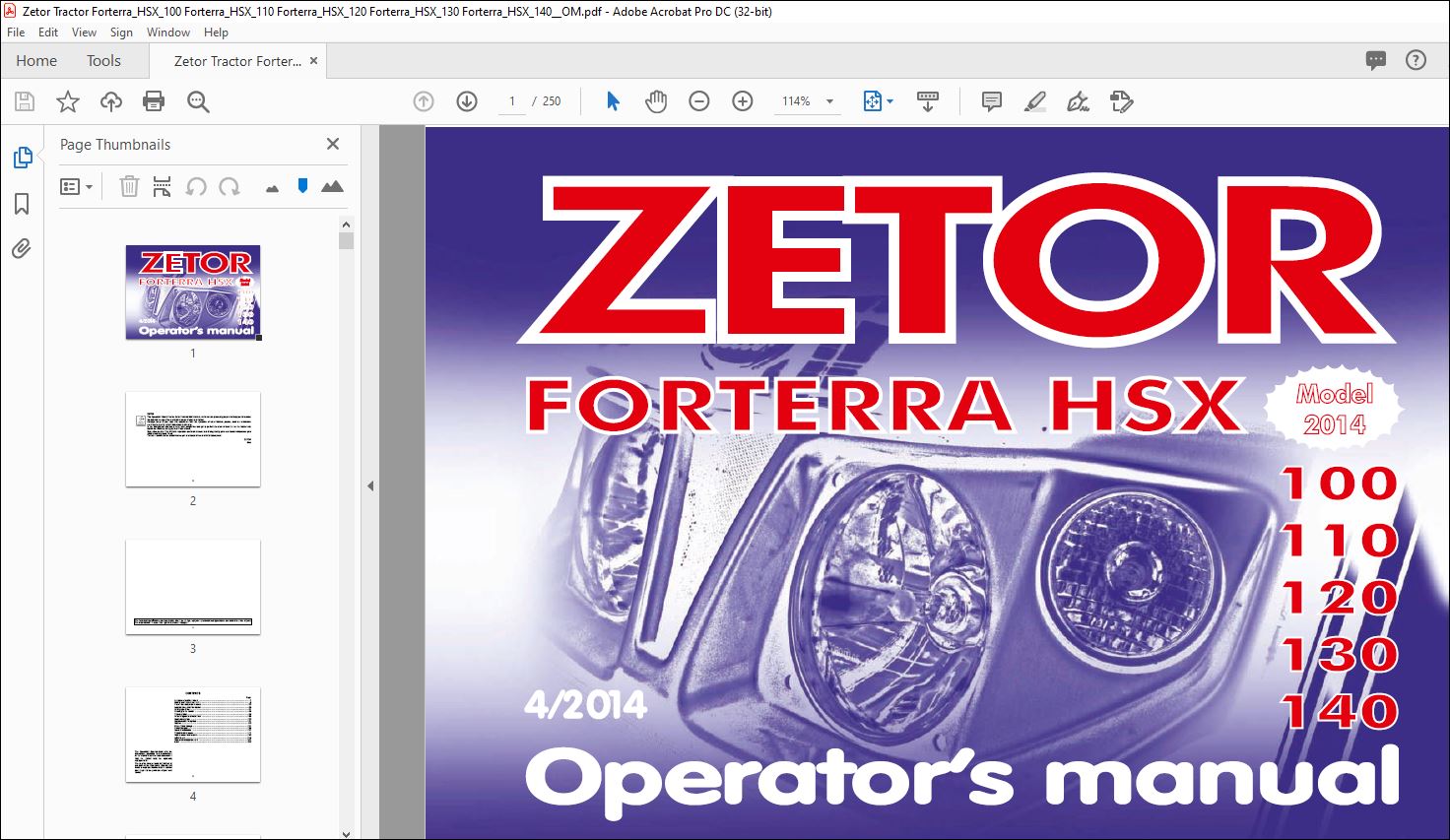Click the Save file icon
Screen dimensions: 1450x840
pyautogui.click(x=25, y=101)
